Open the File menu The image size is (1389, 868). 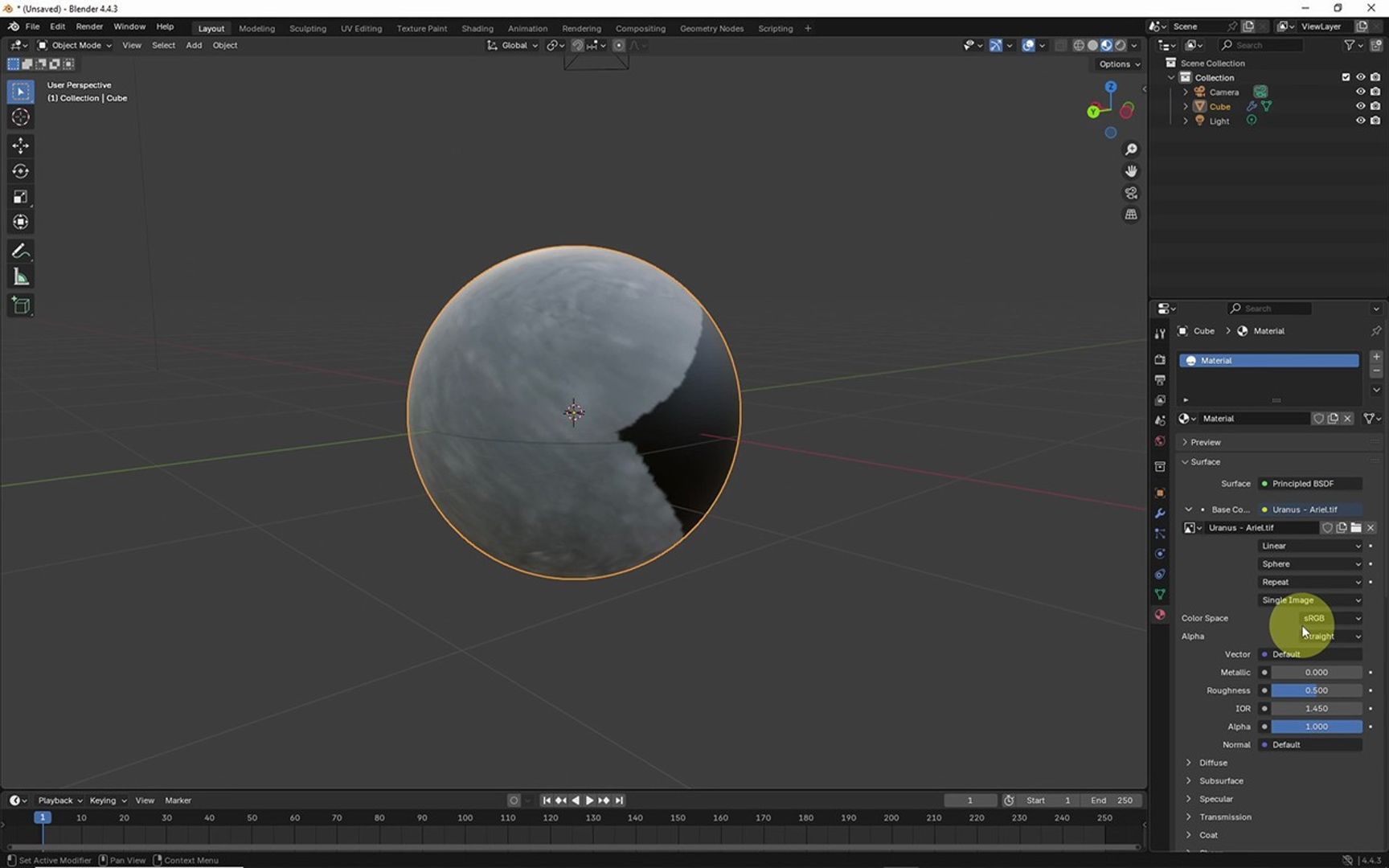[x=32, y=27]
